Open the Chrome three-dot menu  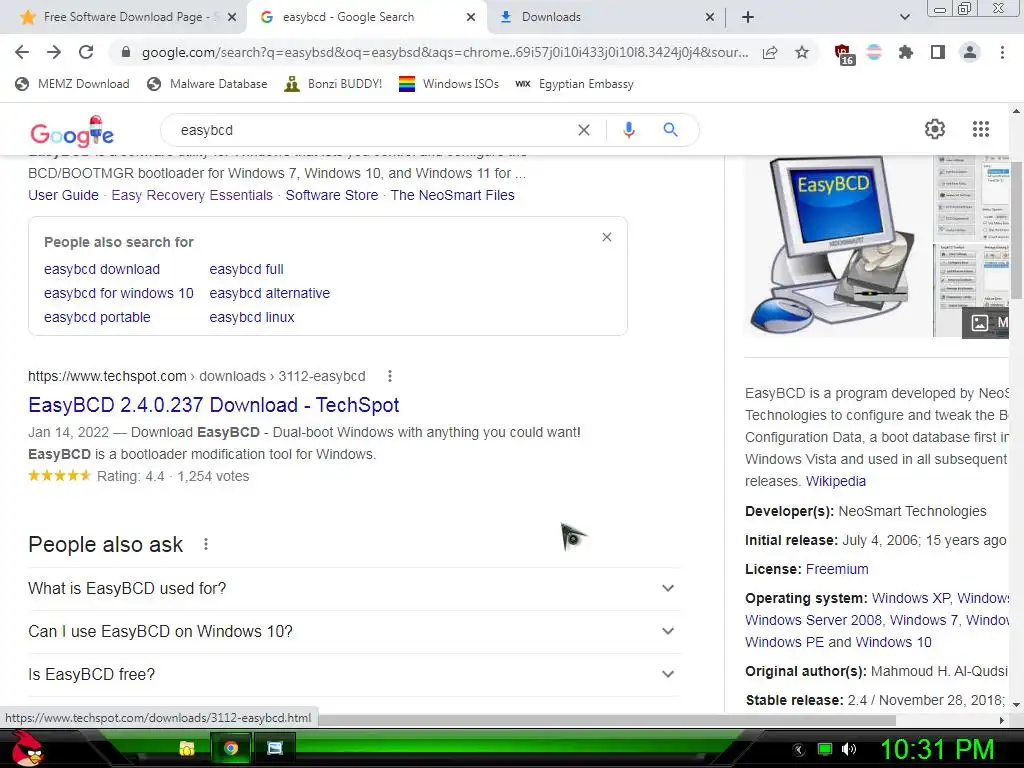1002,52
